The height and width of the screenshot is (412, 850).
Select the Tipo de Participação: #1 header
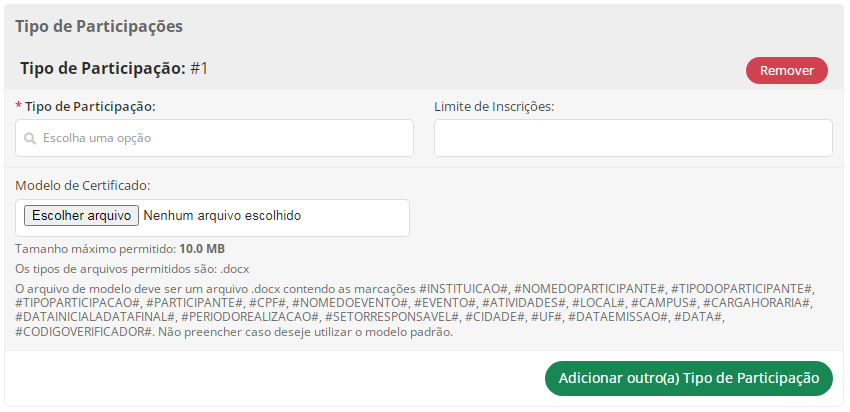click(x=114, y=69)
